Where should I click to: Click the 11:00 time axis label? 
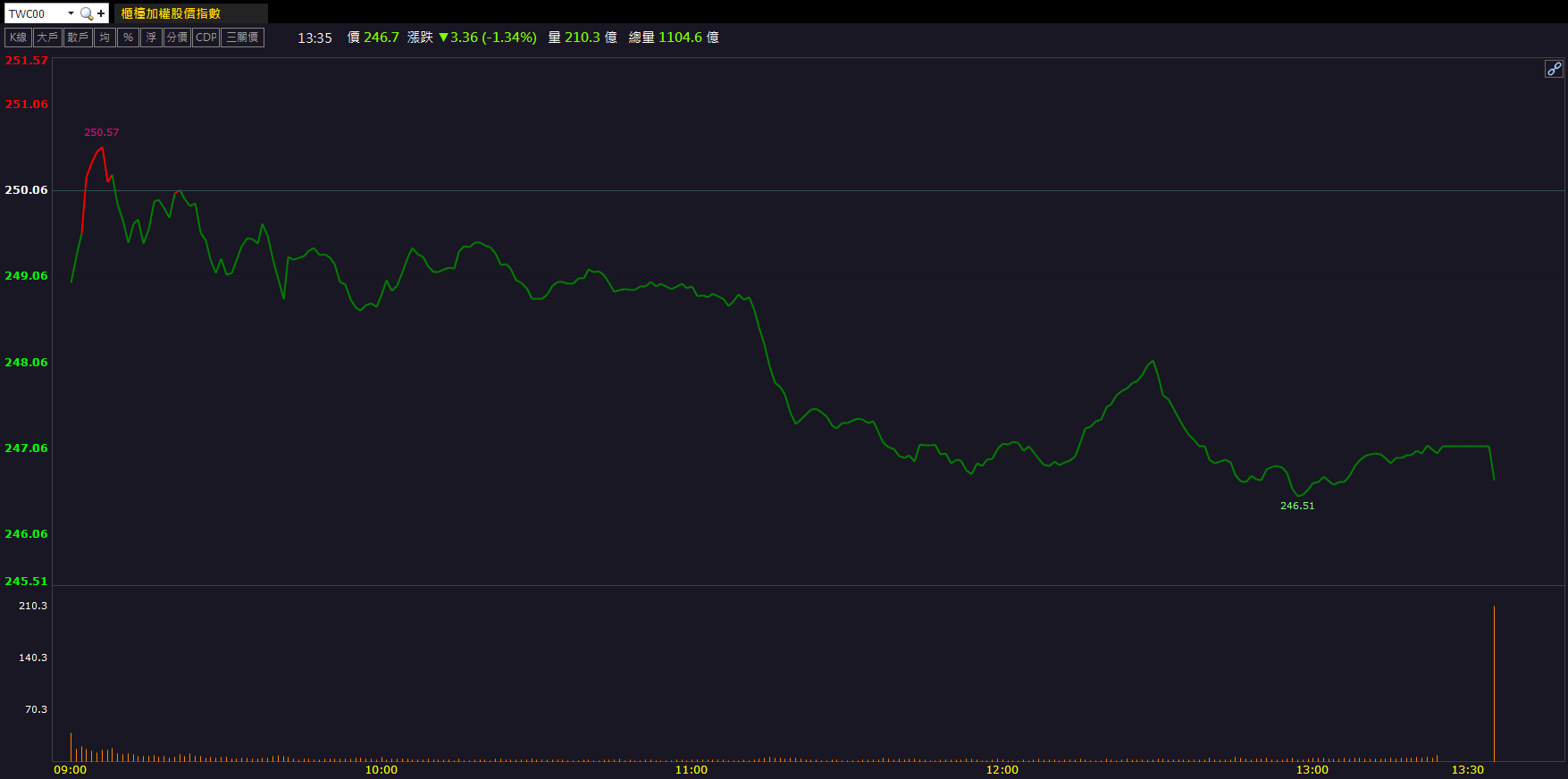point(691,769)
